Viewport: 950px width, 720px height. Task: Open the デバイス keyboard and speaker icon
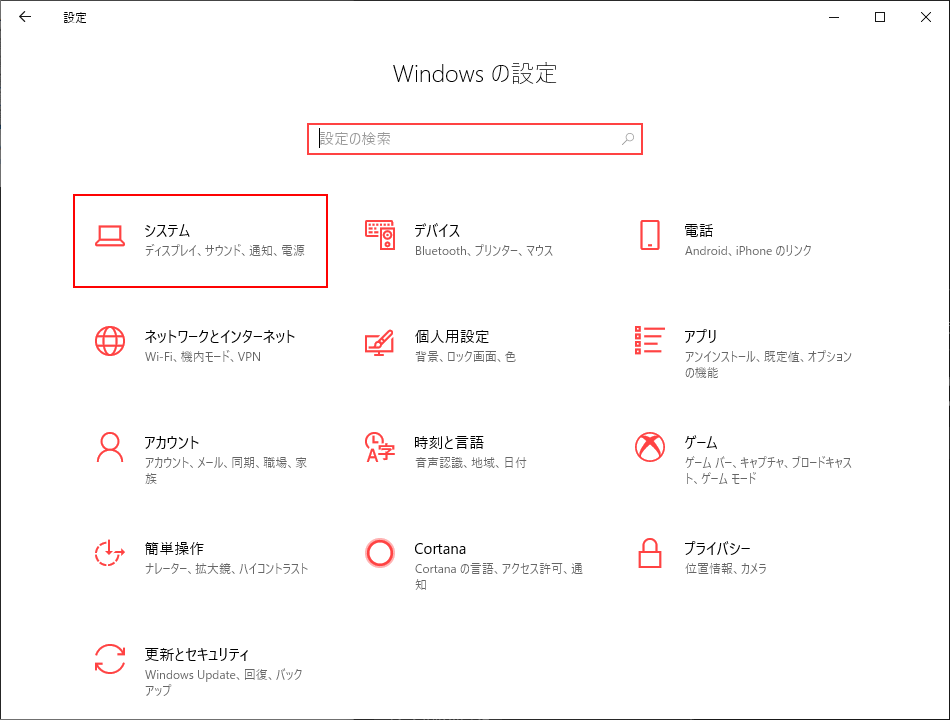380,235
